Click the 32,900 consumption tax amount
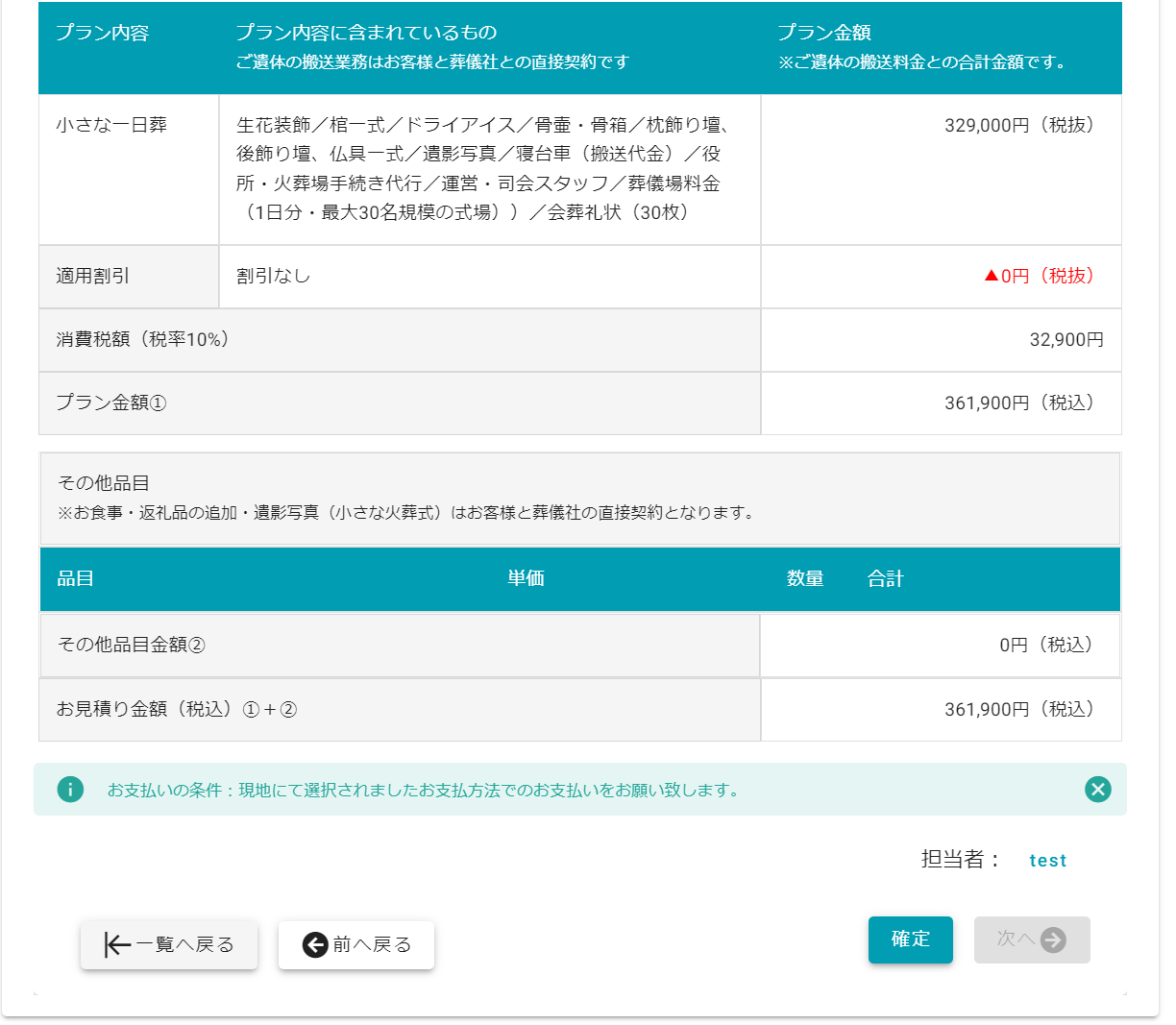1176x1025 pixels. [x=1066, y=340]
